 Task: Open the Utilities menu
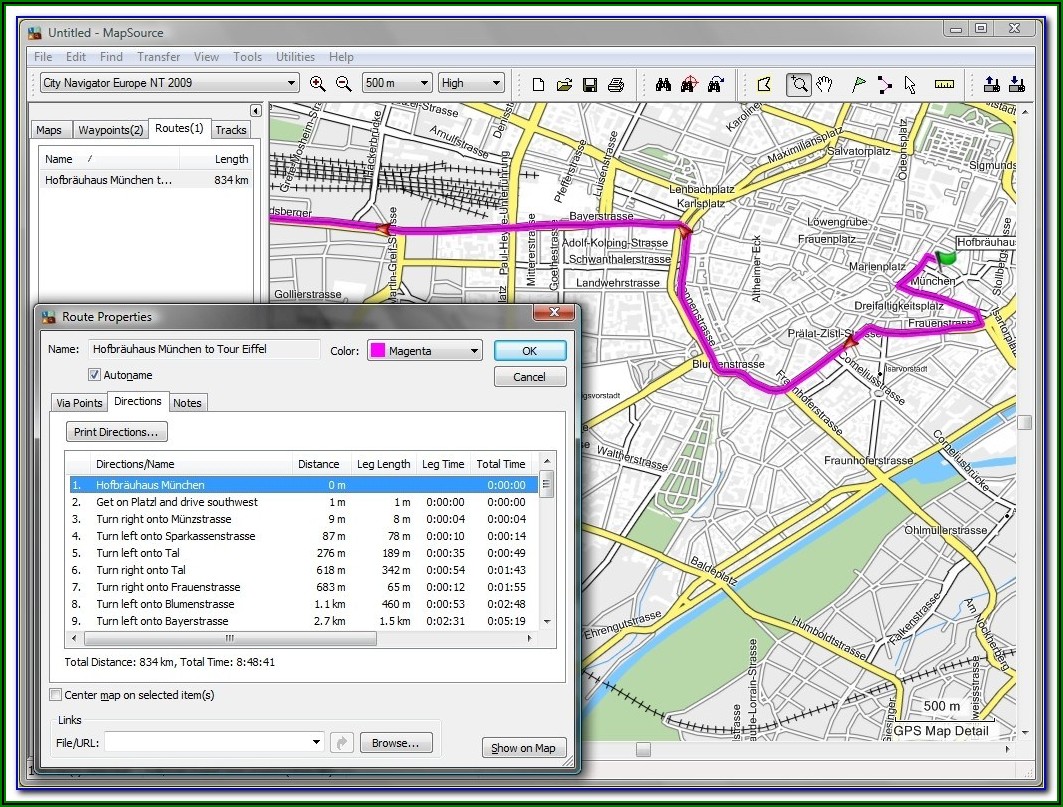click(295, 57)
